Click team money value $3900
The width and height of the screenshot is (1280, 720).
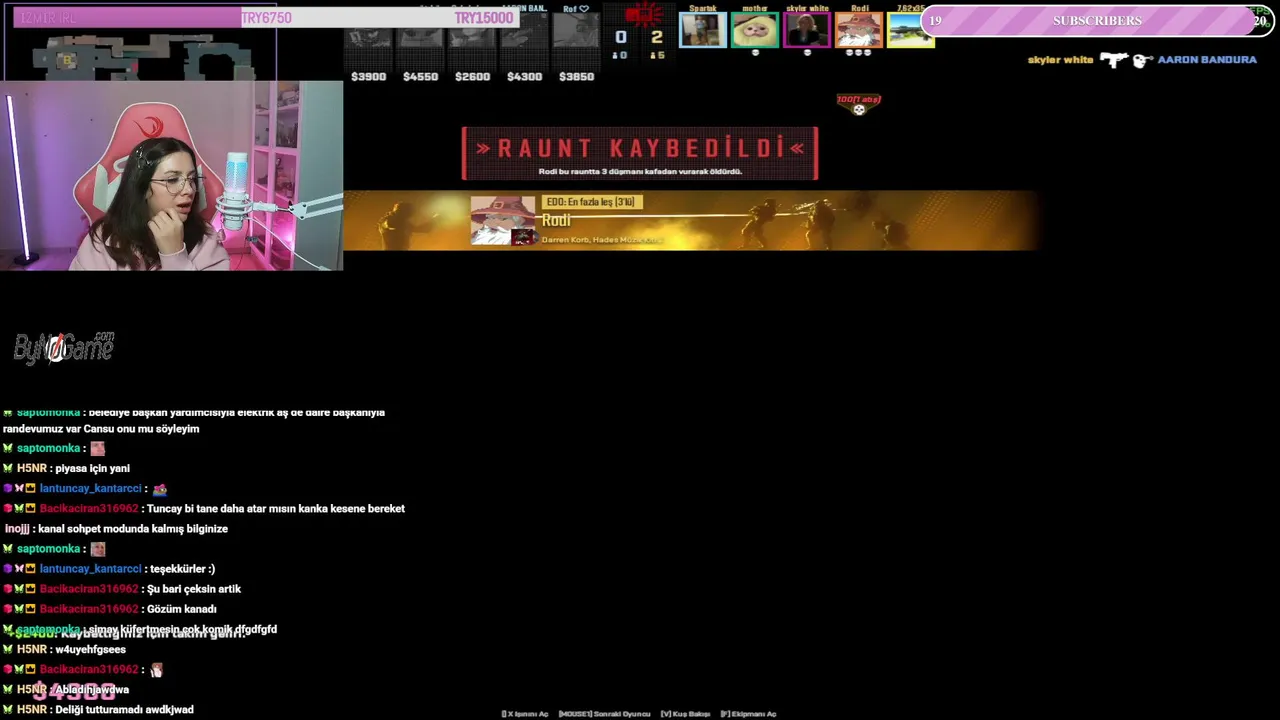click(368, 77)
